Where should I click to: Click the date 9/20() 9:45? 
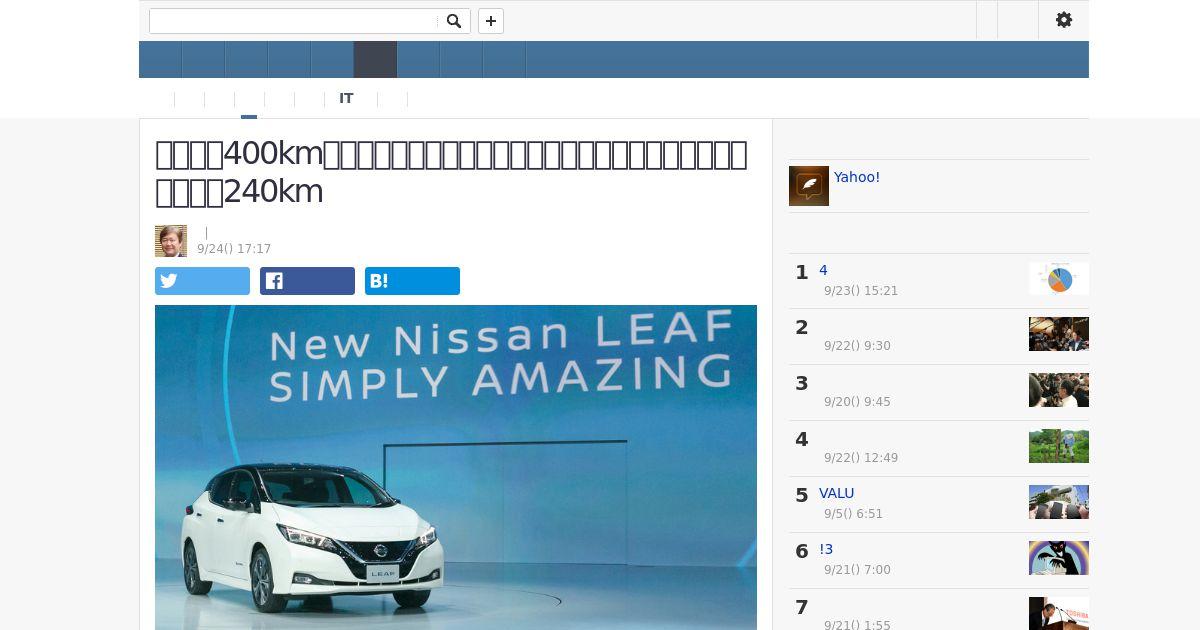tap(857, 402)
